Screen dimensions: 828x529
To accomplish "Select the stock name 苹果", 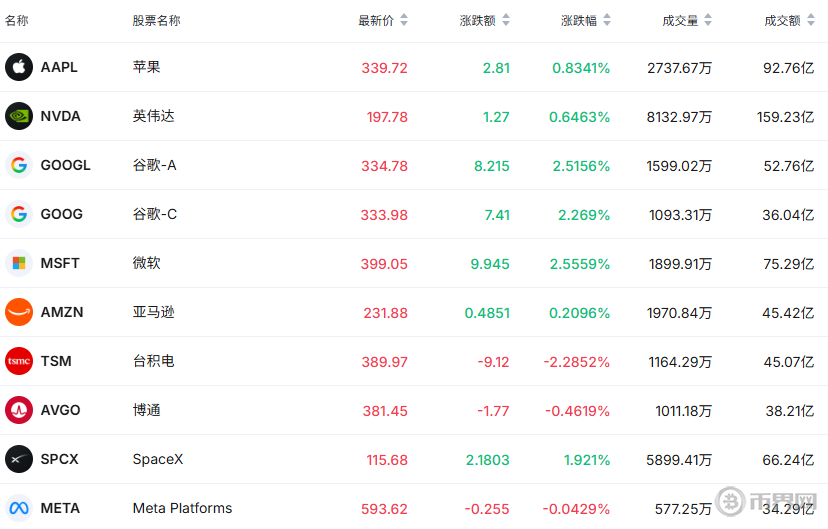I will click(x=146, y=67).
